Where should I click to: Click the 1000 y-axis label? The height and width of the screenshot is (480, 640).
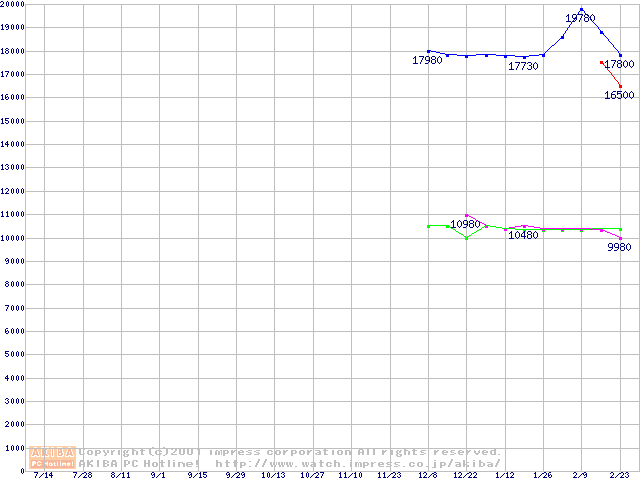coord(15,448)
